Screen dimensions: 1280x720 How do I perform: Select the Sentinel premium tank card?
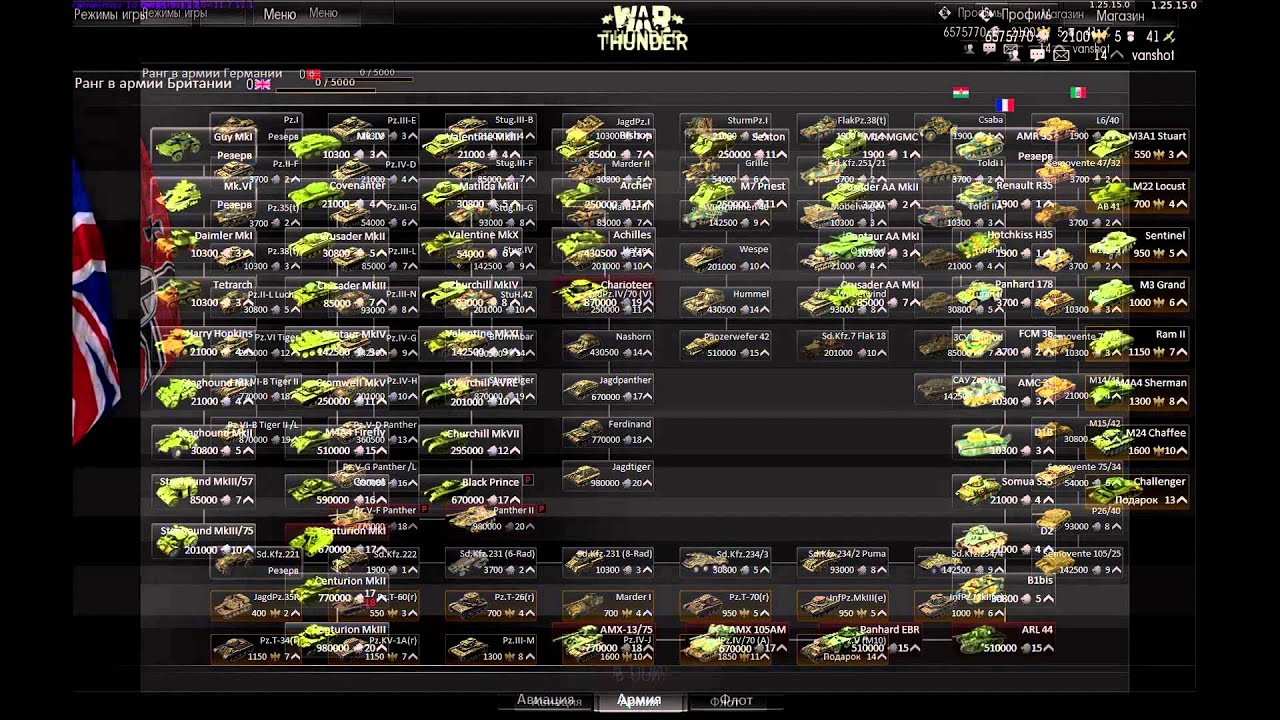1137,245
